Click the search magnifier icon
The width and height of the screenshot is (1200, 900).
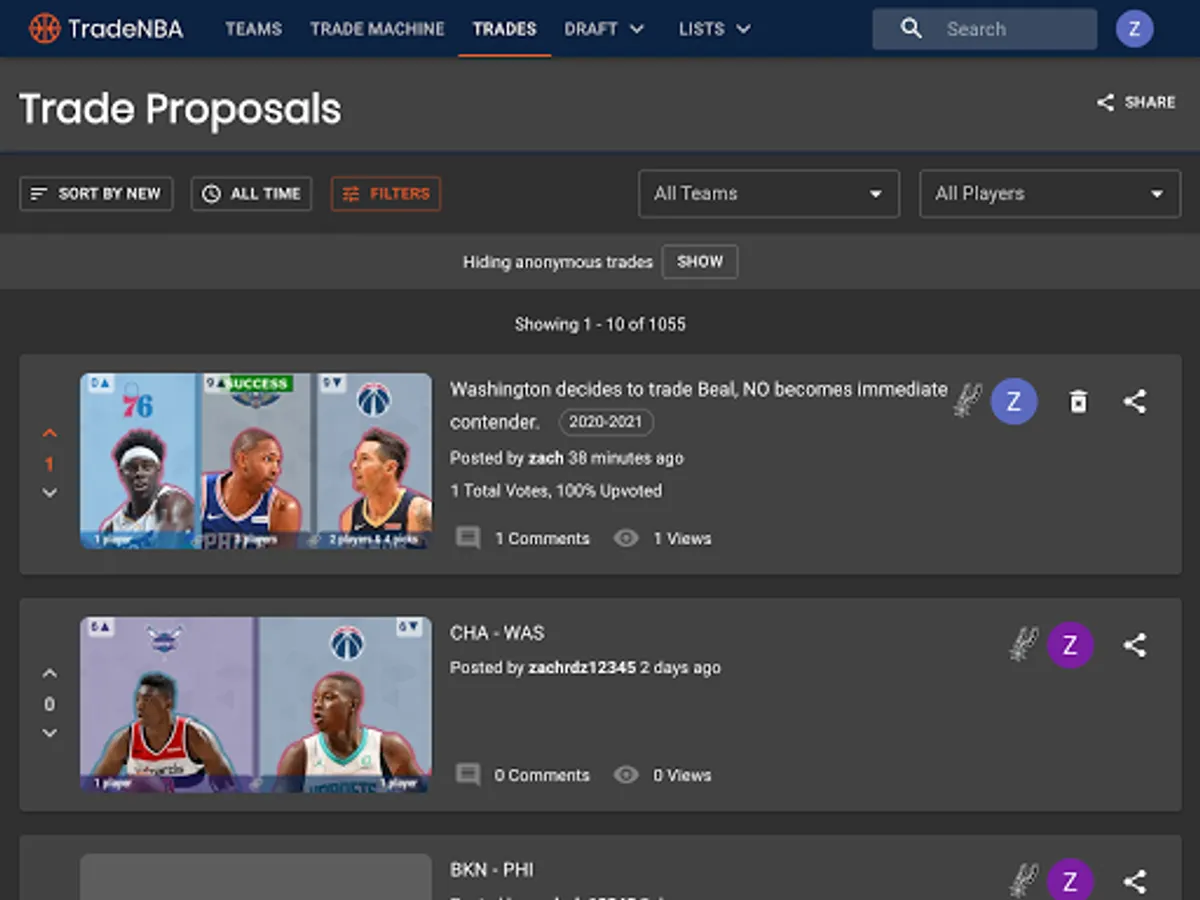pos(911,29)
